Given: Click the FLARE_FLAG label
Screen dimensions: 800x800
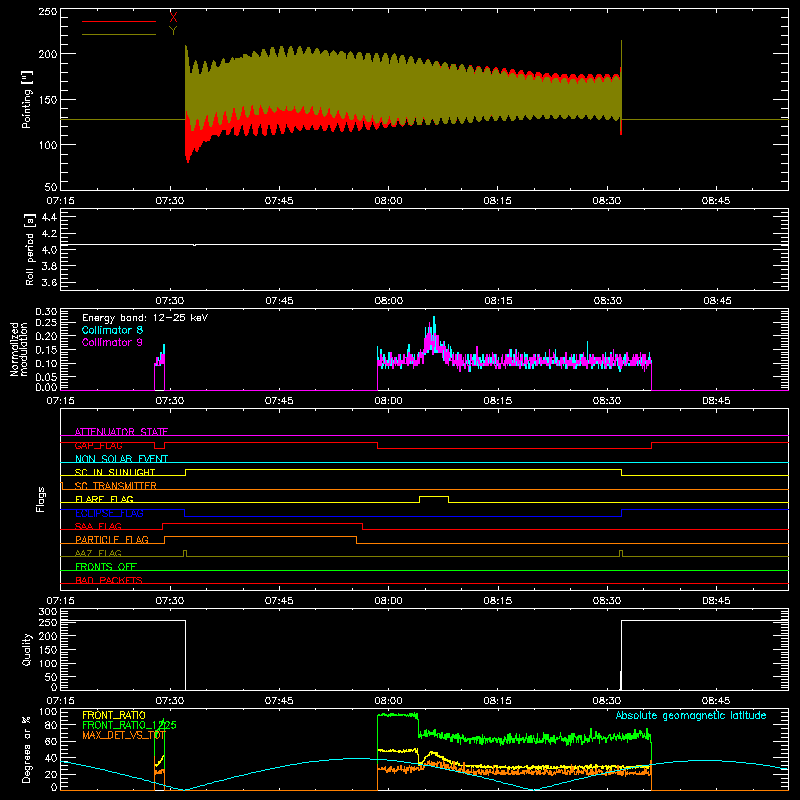Looking at the screenshot, I should (x=104, y=499).
